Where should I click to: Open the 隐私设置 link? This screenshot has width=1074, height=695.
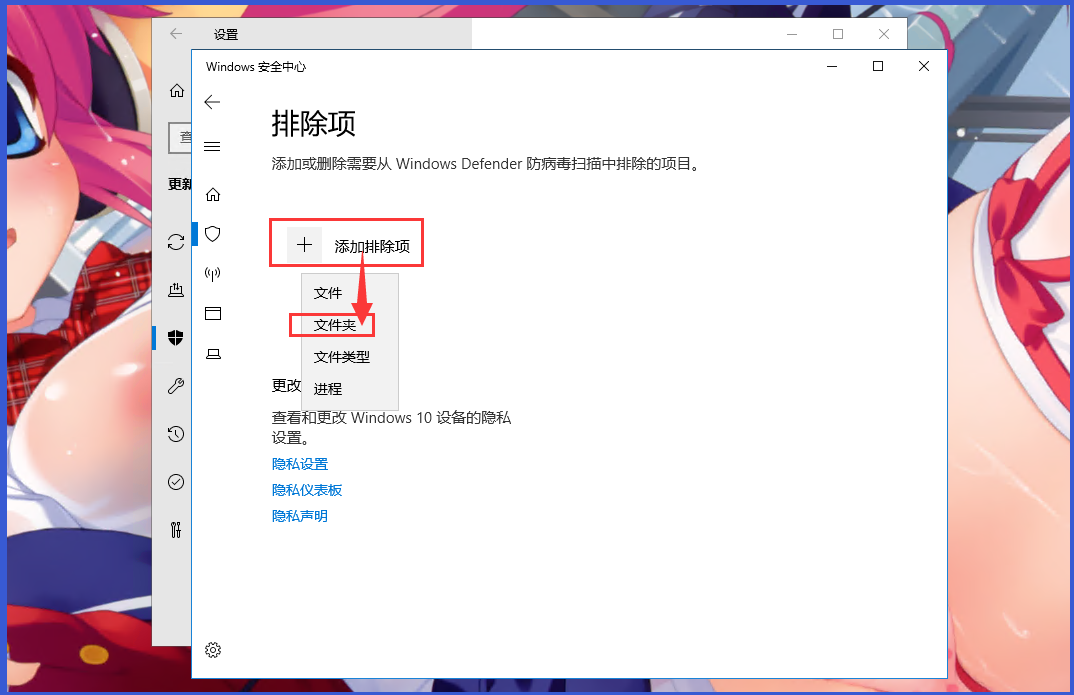299,463
